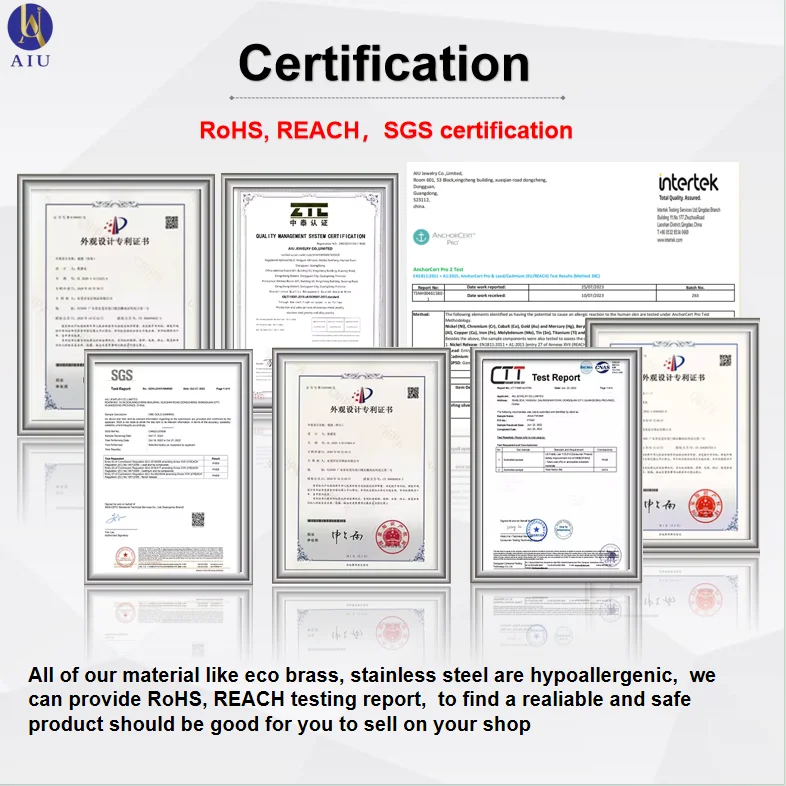Click the SGS logo on the test report

click(x=121, y=375)
